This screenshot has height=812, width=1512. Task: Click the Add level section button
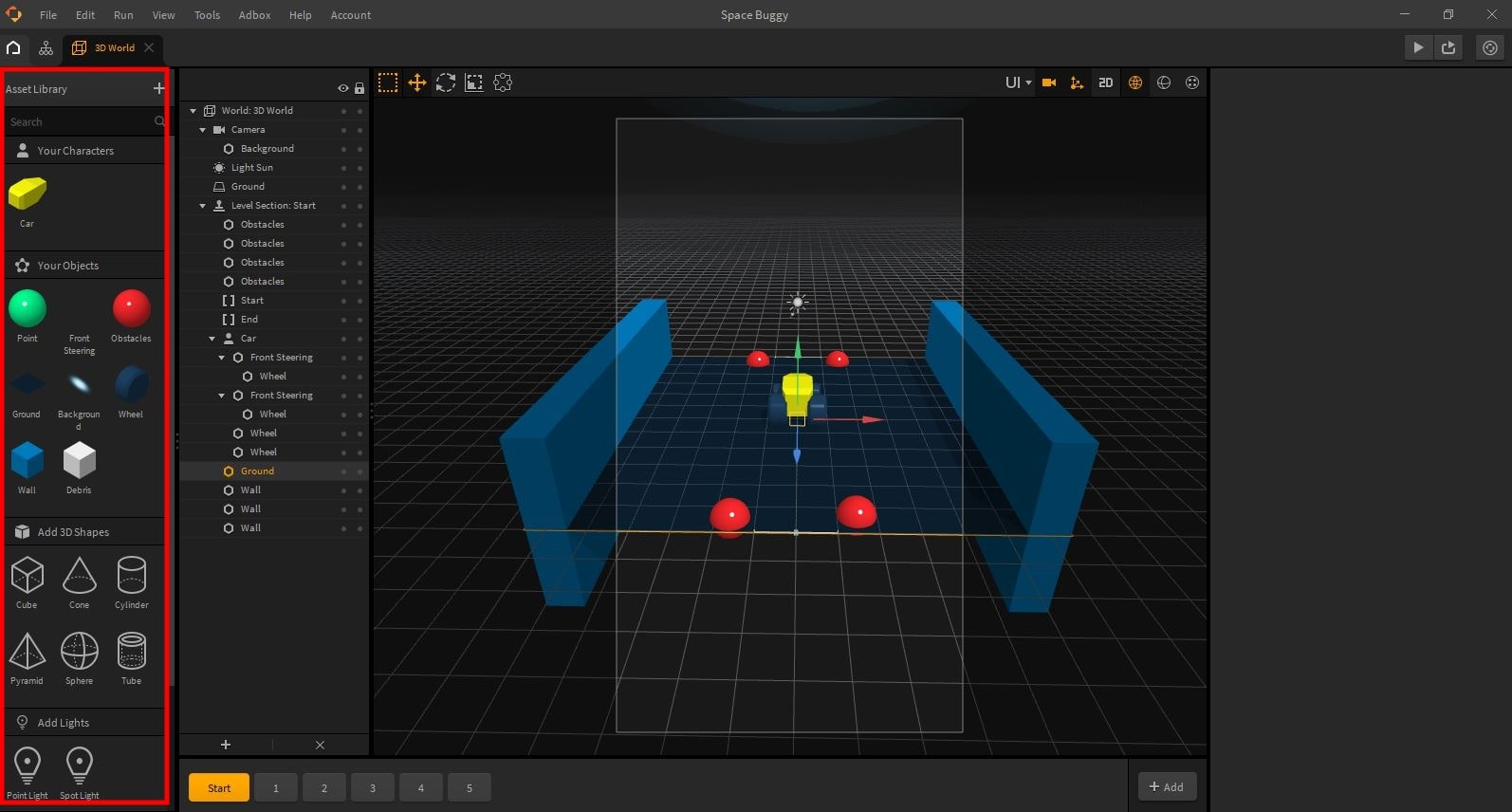tap(1167, 786)
